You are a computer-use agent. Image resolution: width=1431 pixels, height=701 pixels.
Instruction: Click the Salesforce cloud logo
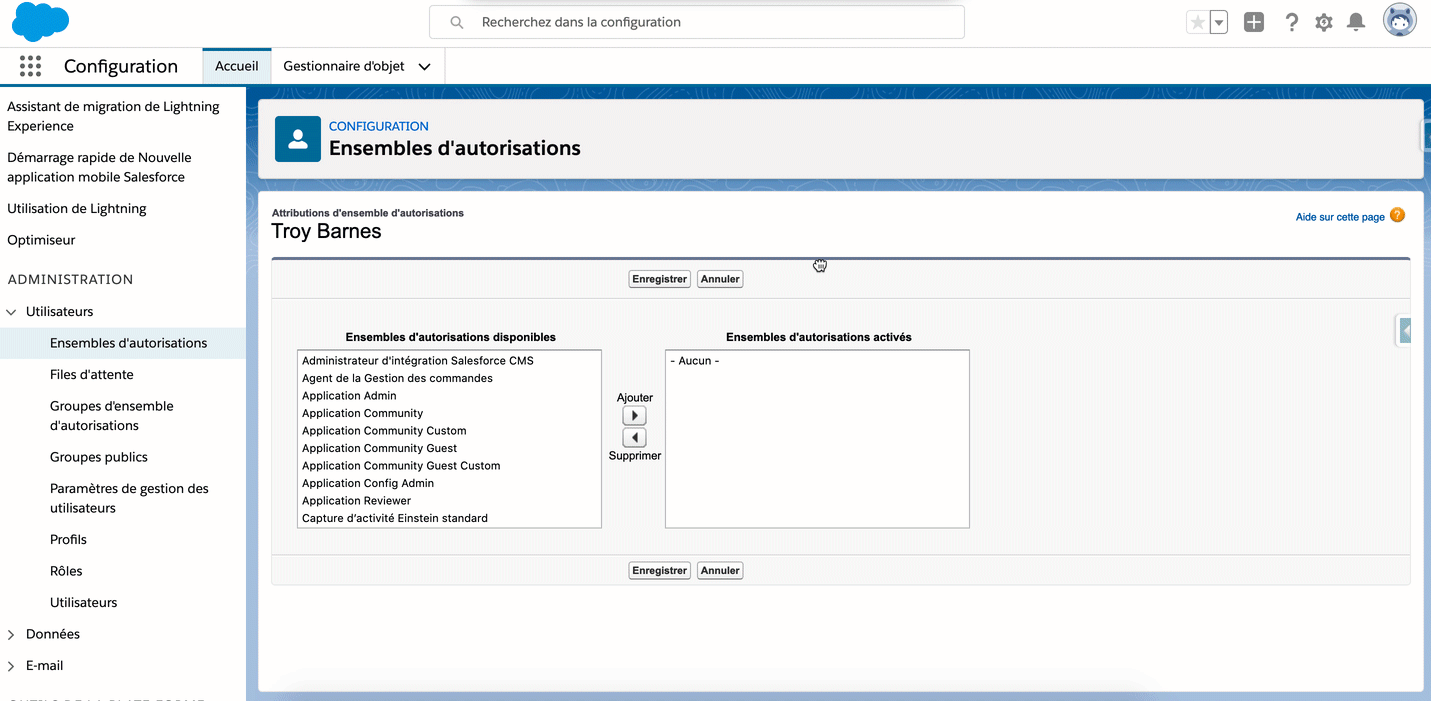click(41, 22)
